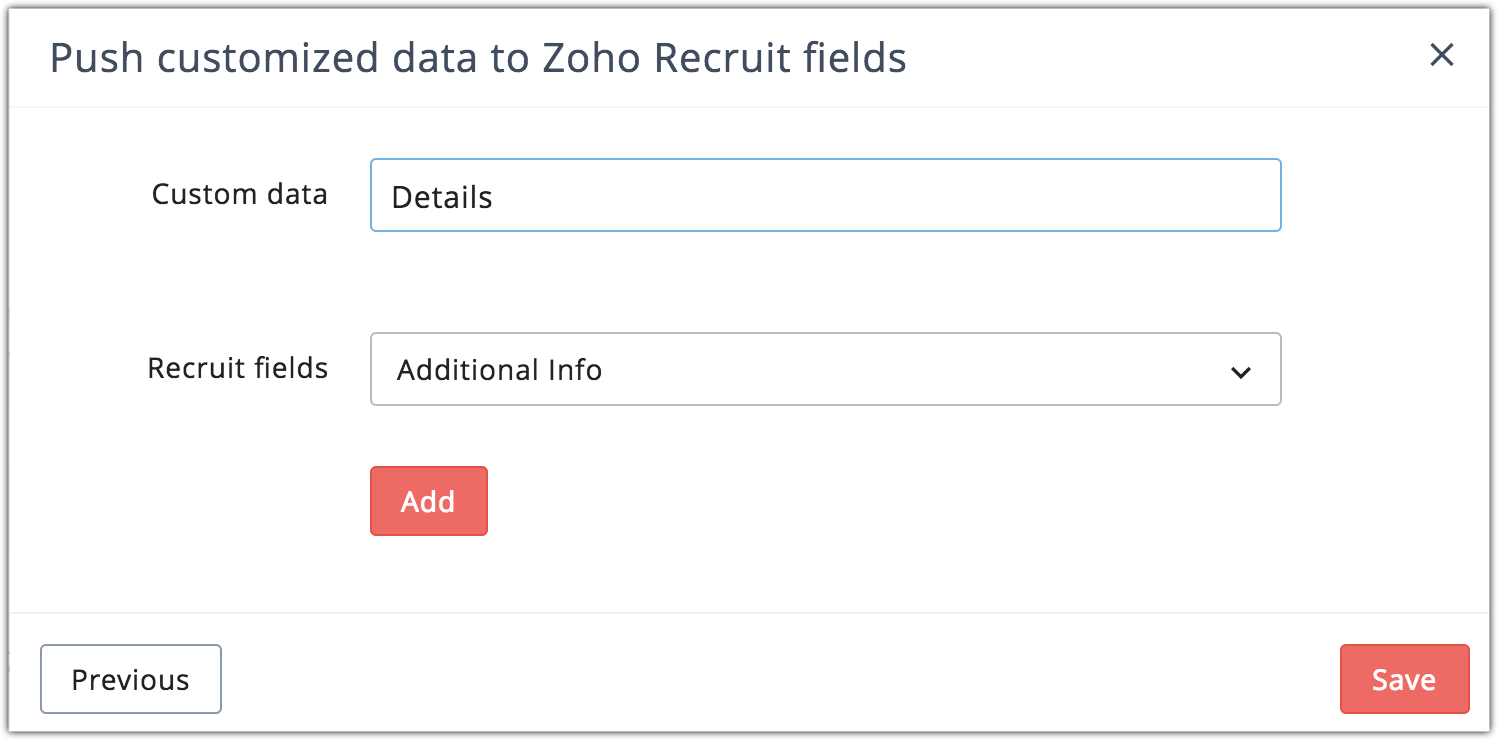Expand the Additional Info selection list

point(825,369)
